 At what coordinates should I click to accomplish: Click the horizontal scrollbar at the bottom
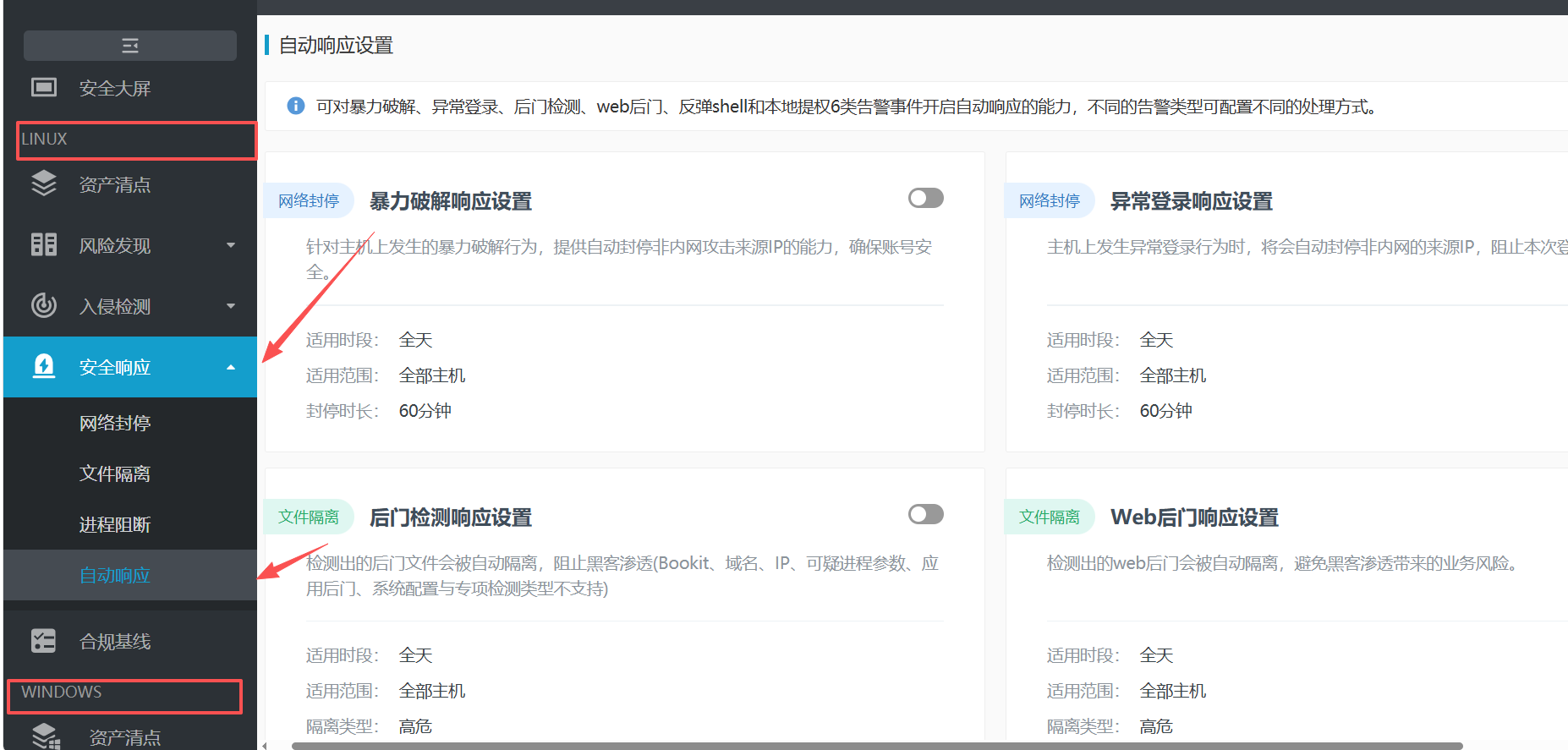(x=877, y=746)
